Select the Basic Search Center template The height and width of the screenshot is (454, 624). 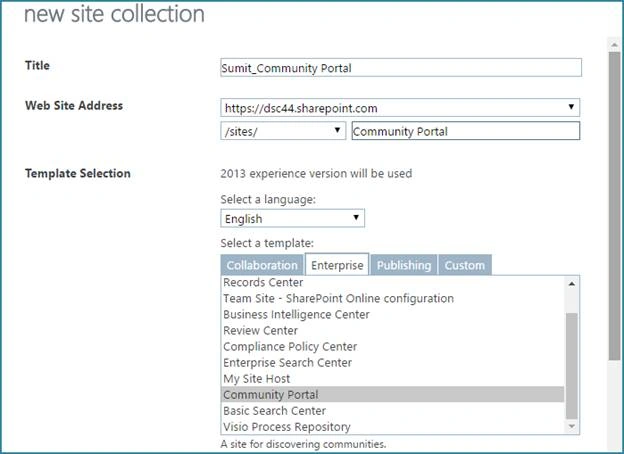(392, 411)
